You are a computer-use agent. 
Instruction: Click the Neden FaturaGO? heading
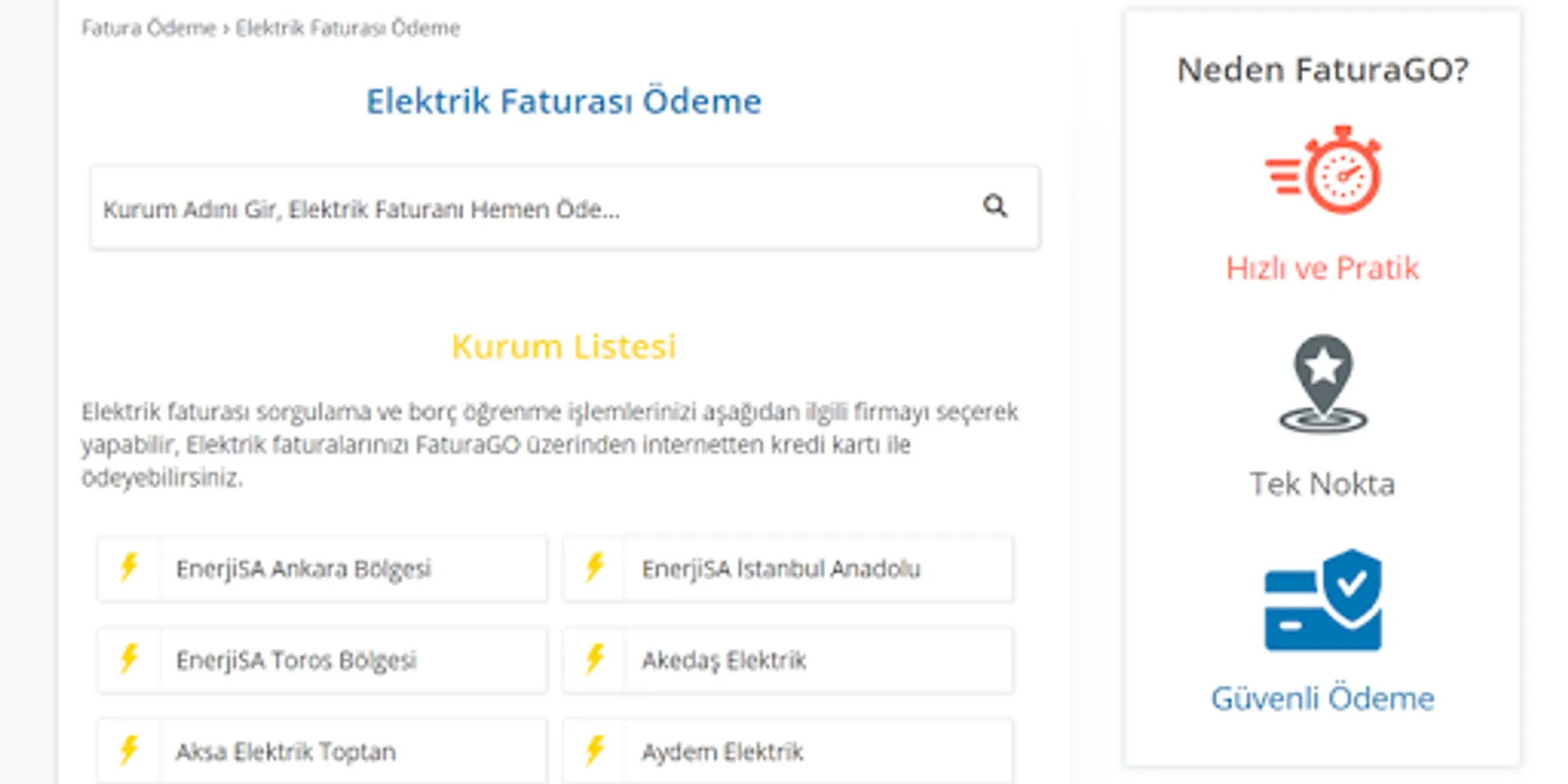[1322, 70]
